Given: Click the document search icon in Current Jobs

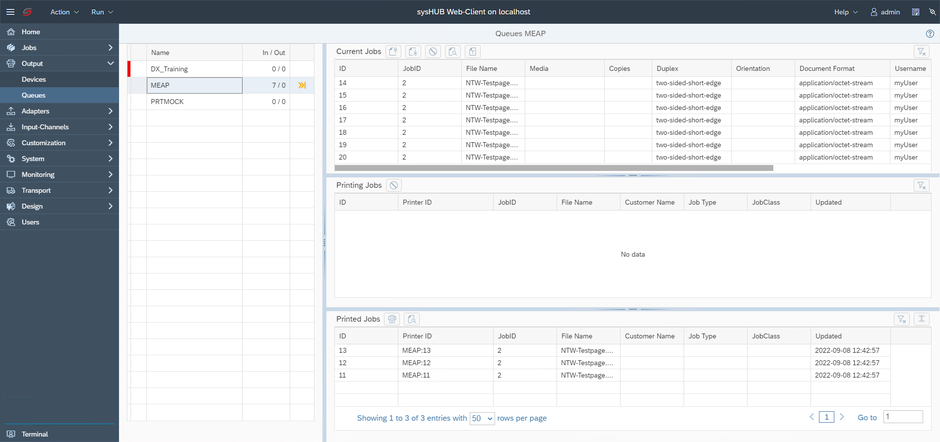Looking at the screenshot, I should (453, 52).
